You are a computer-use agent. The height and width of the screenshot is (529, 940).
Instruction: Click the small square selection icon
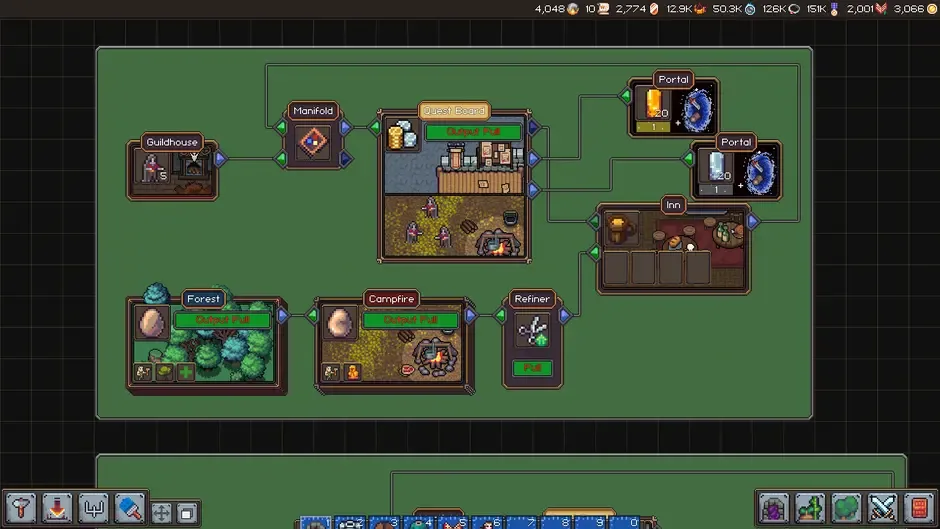coord(187,513)
